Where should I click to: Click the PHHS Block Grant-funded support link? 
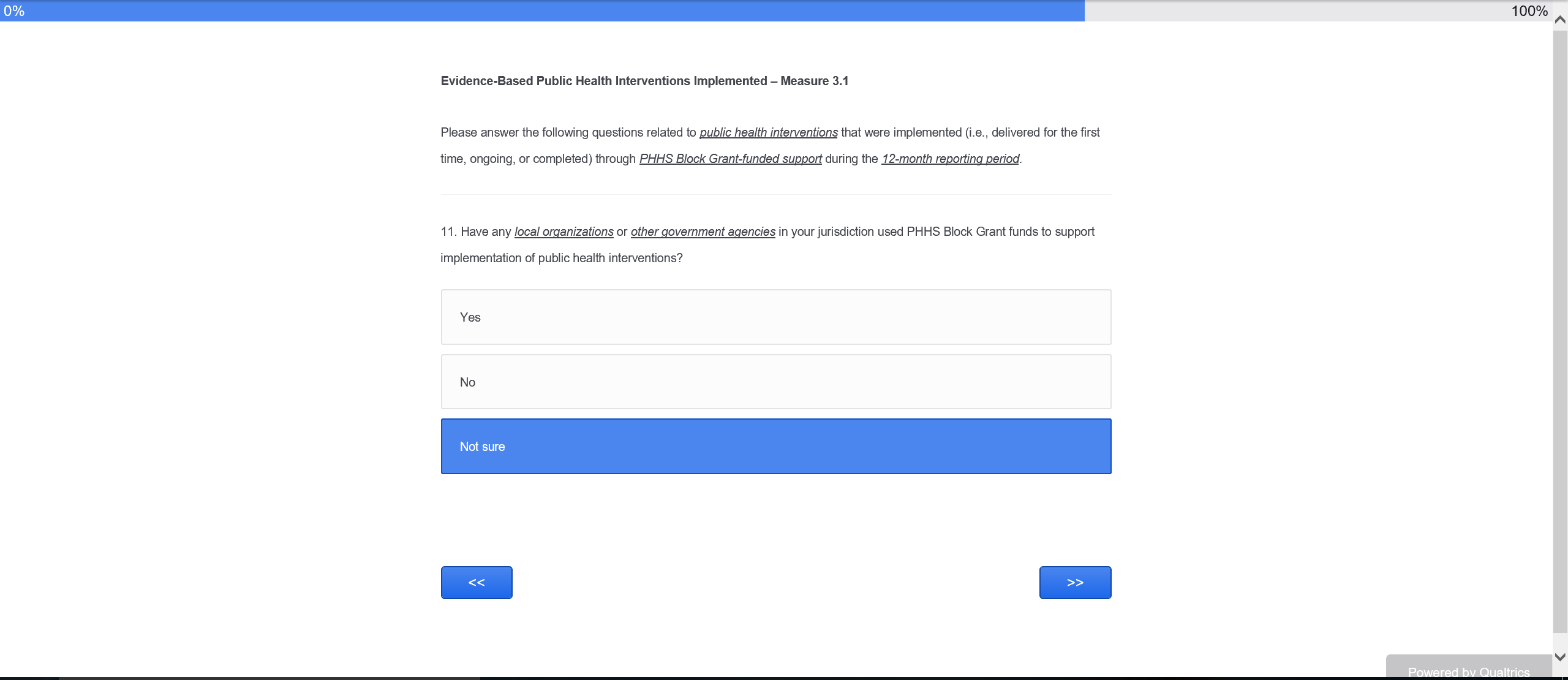tap(730, 159)
